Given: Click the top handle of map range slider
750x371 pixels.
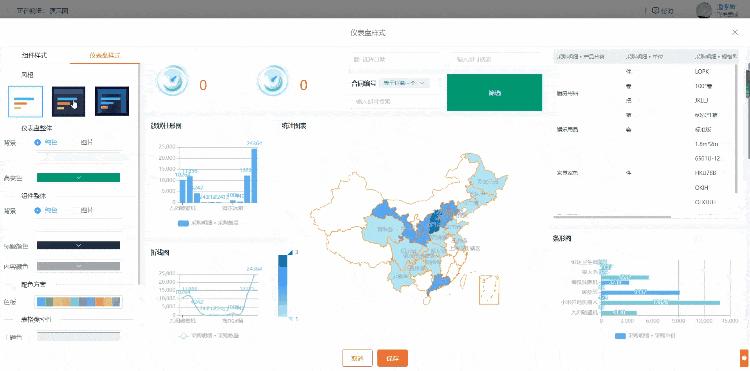Looking at the screenshot, I should [x=289, y=251].
